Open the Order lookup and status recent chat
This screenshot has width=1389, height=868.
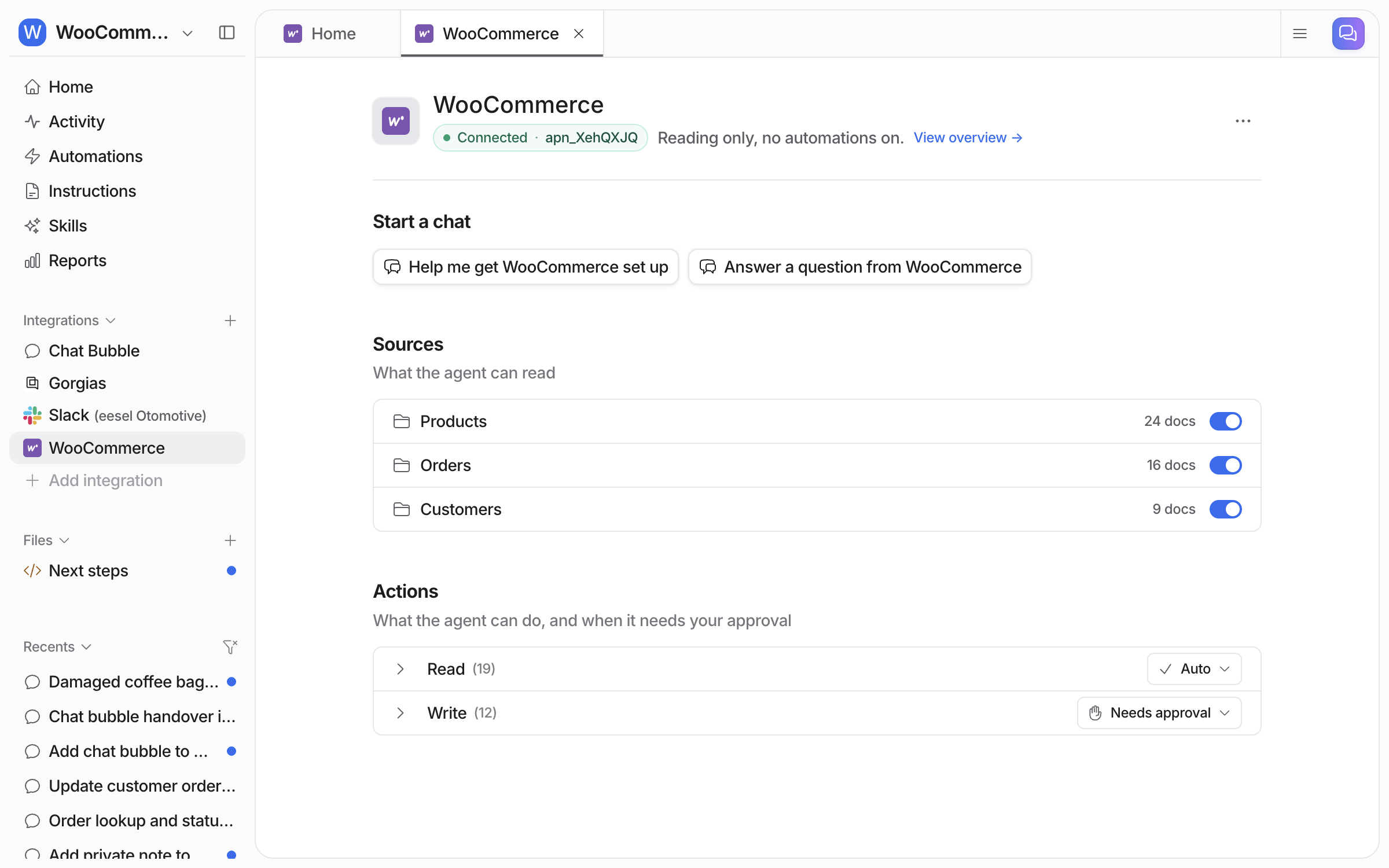[x=127, y=821]
